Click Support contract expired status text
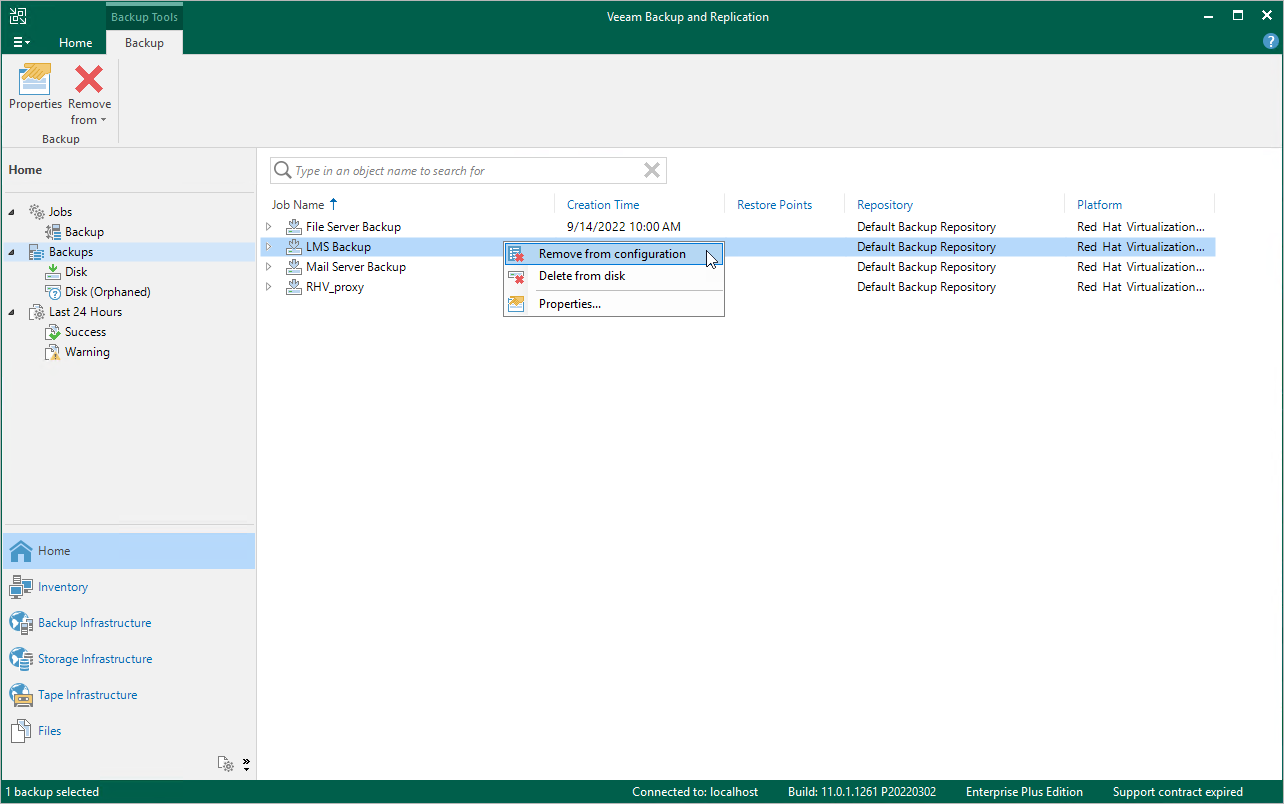 point(1177,792)
